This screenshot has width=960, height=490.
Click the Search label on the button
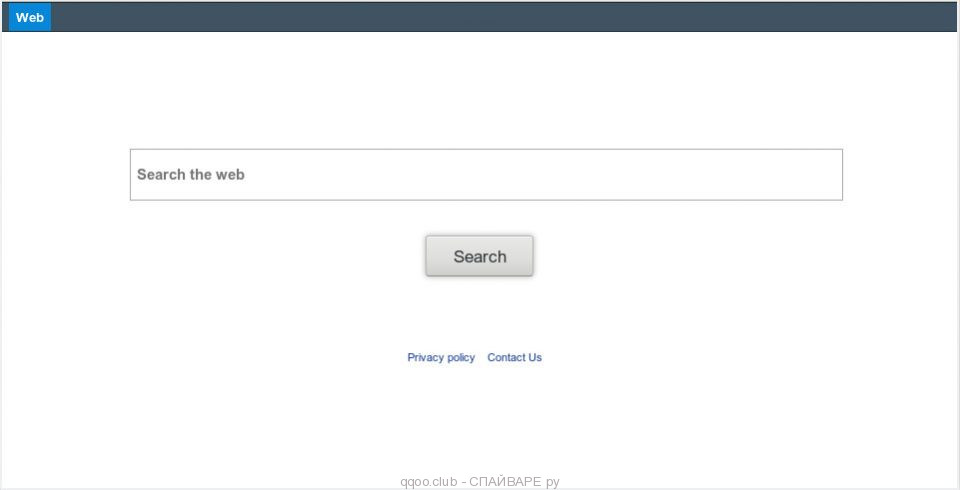tap(479, 256)
